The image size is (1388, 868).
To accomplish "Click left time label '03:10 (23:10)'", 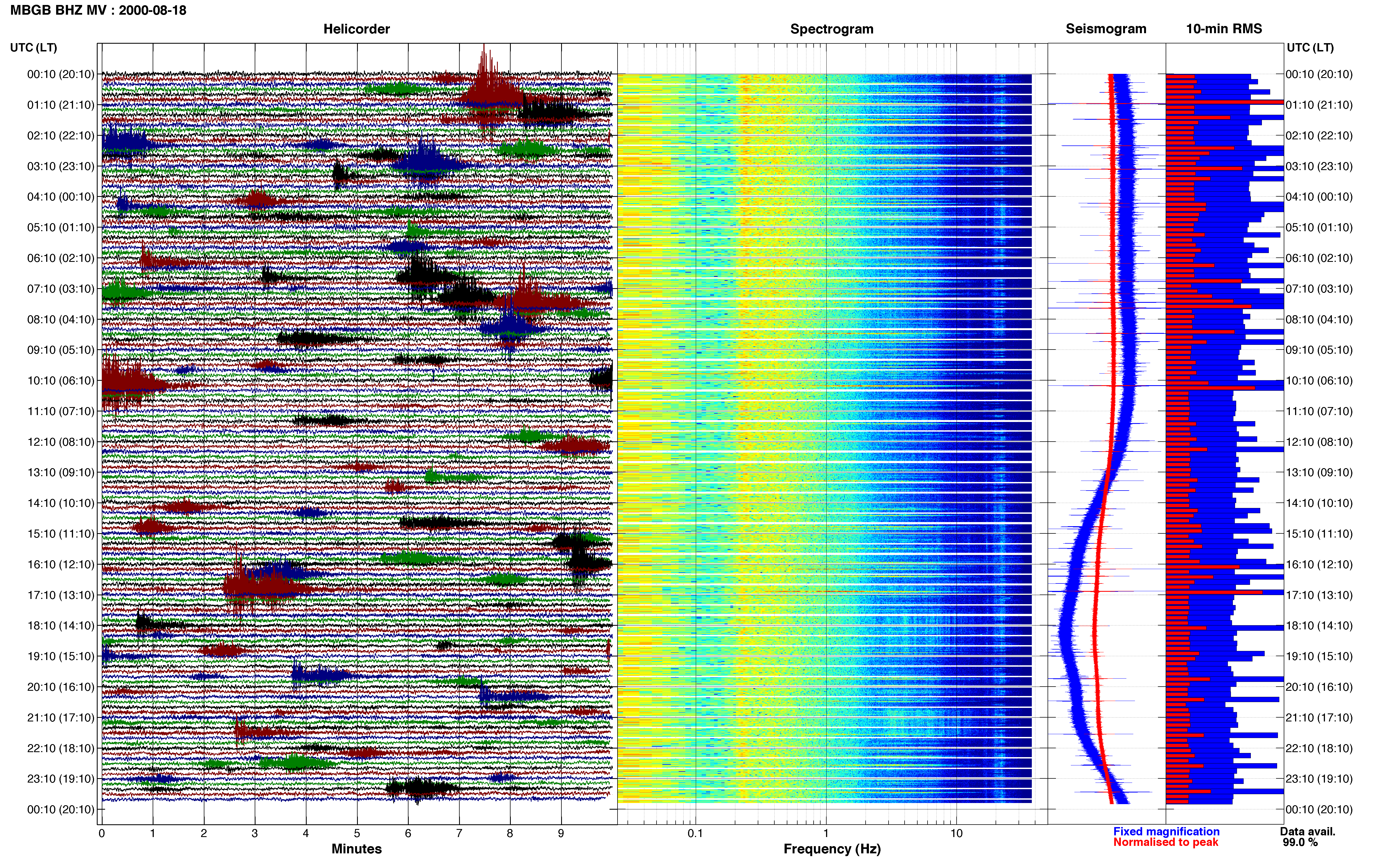I will [x=61, y=166].
